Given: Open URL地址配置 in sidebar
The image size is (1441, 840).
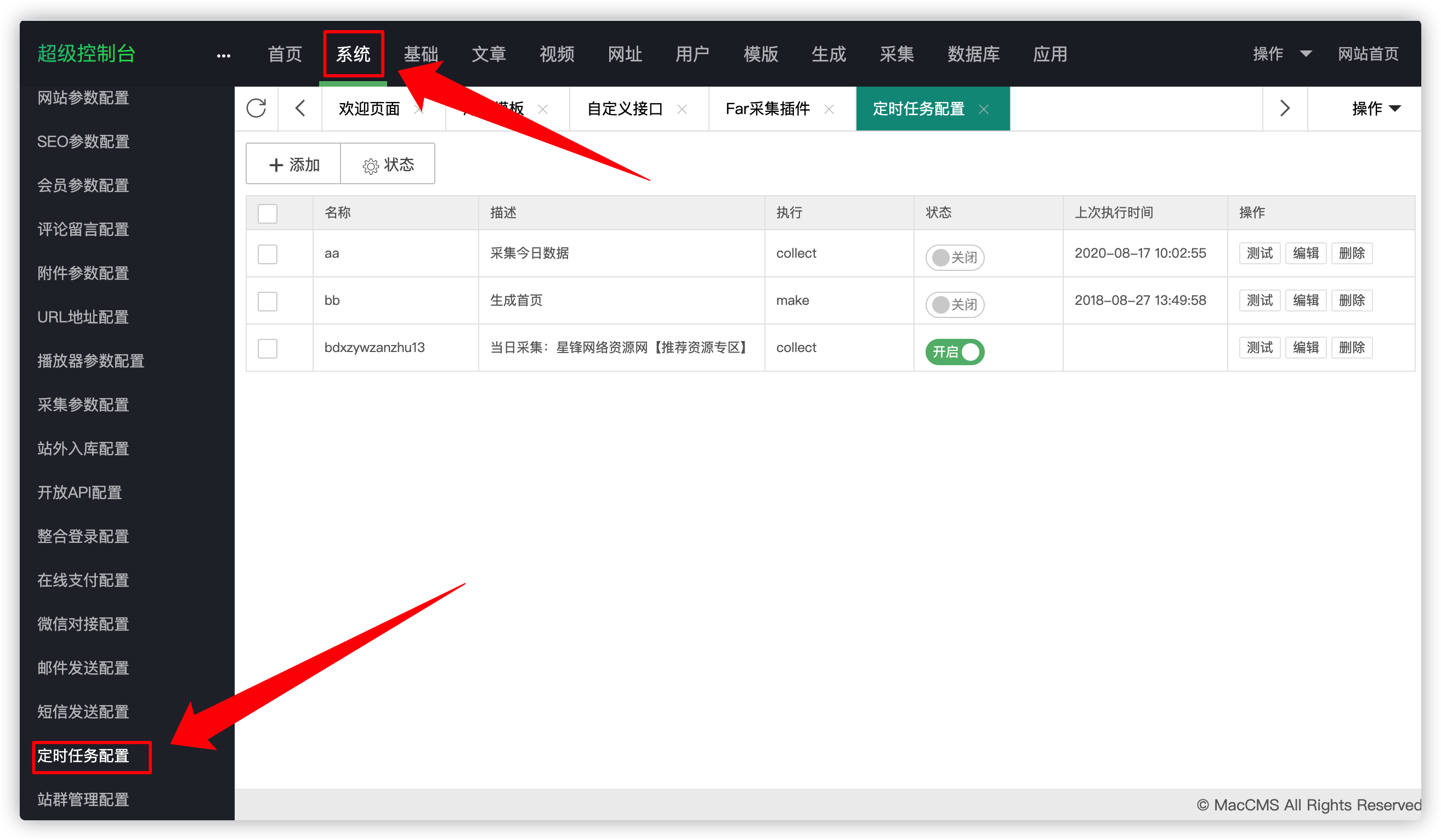Looking at the screenshot, I should point(83,317).
